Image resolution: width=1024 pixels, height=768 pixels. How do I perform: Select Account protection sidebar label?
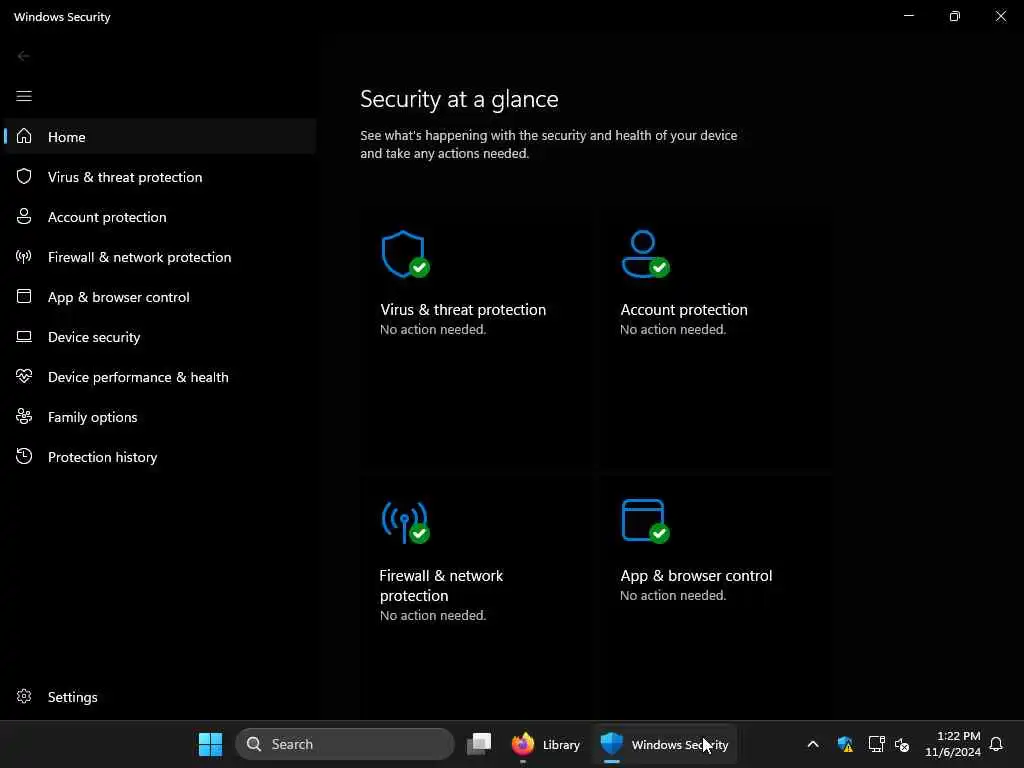click(107, 217)
